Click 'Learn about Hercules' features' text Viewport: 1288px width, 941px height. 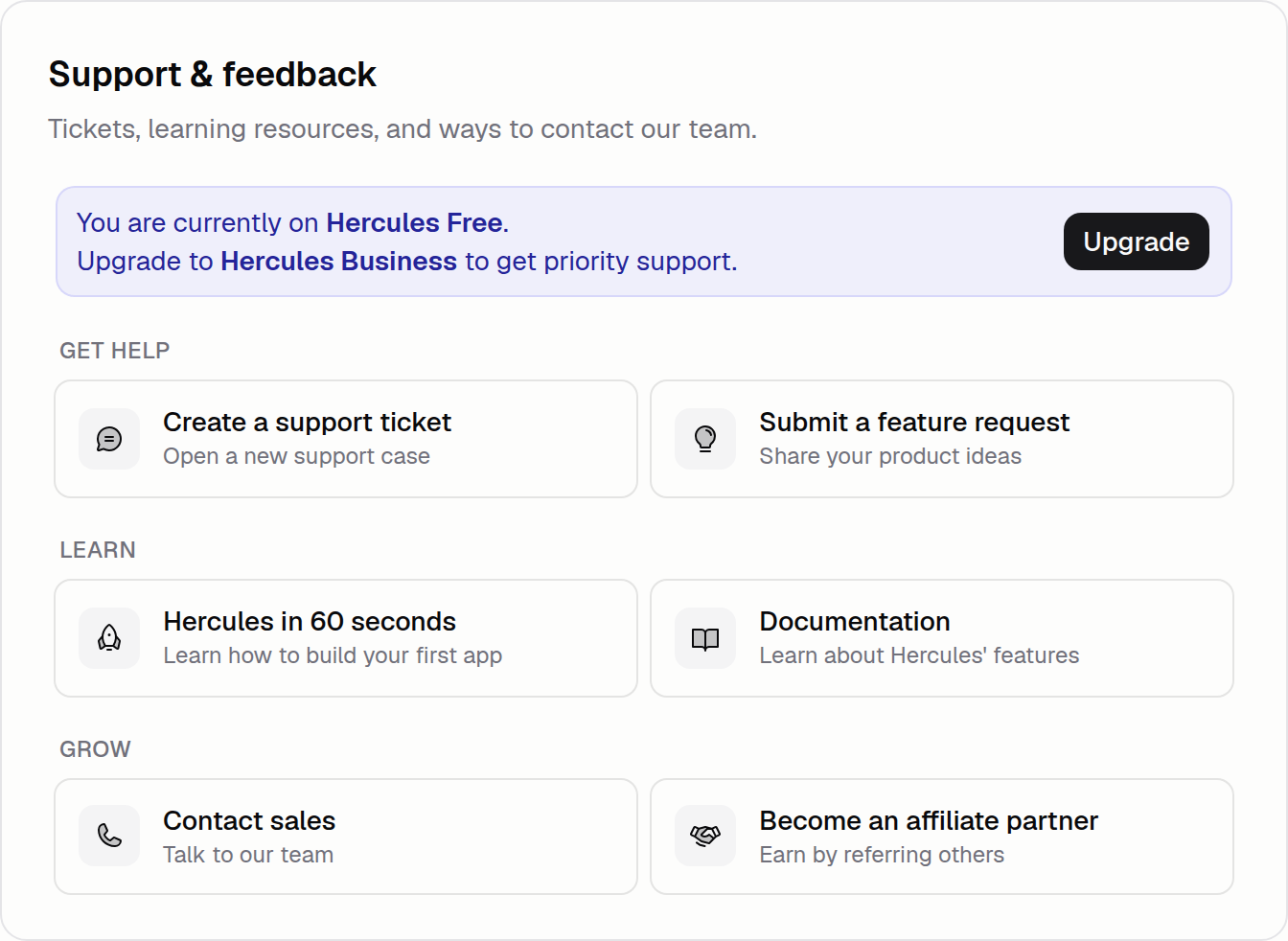coord(919,655)
